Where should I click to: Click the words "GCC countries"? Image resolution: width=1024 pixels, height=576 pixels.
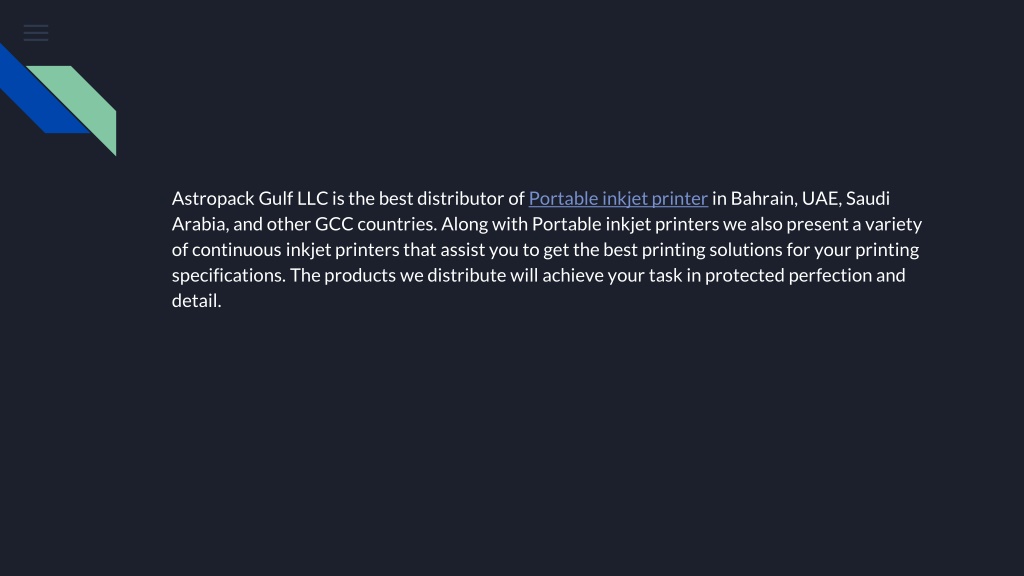point(376,224)
